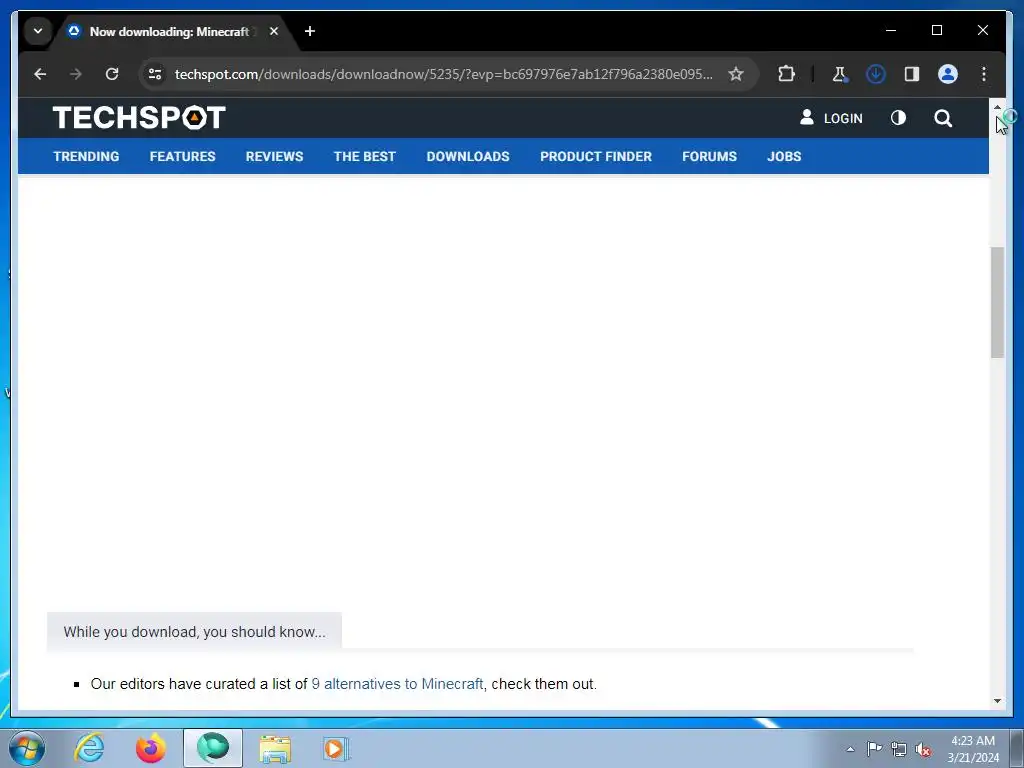Viewport: 1024px width, 768px height.
Task: Open the DOWNLOADS menu
Action: [468, 156]
